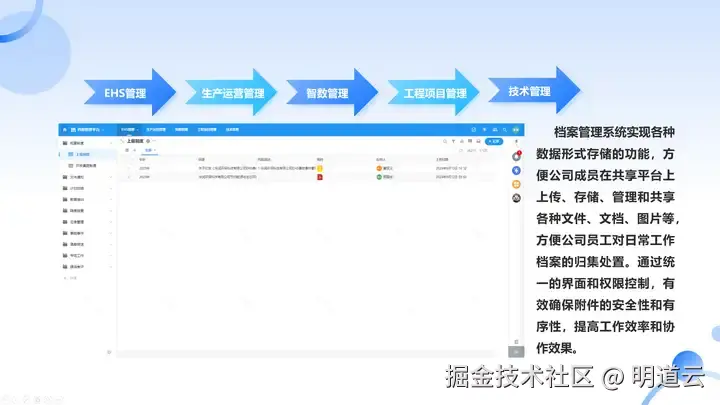Open the yellow attachment file icon in the first row
720x405 pixels.
pyautogui.click(x=320, y=169)
